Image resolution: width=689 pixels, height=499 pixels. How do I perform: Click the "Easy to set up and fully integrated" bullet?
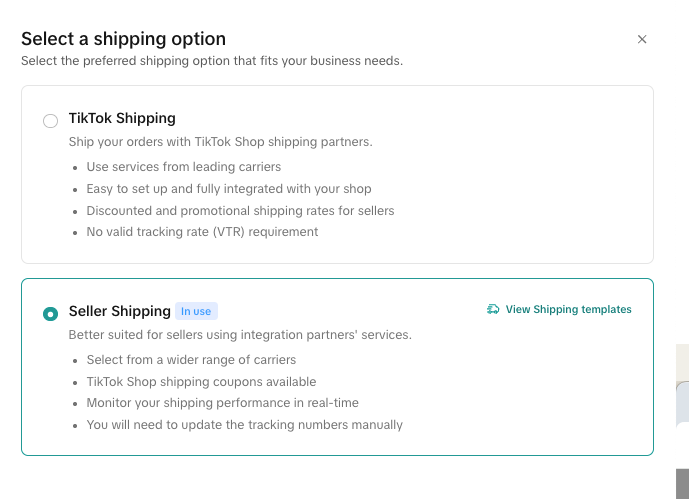click(x=229, y=189)
